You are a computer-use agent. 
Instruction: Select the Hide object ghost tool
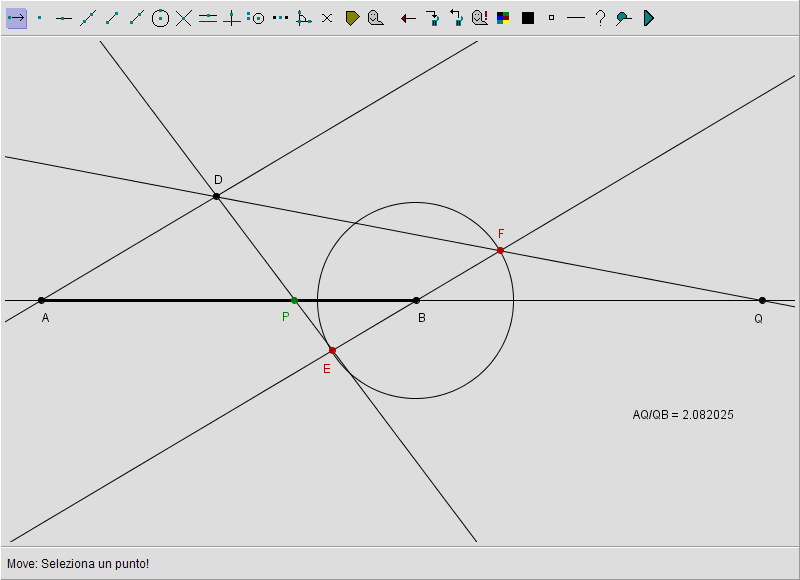375,18
